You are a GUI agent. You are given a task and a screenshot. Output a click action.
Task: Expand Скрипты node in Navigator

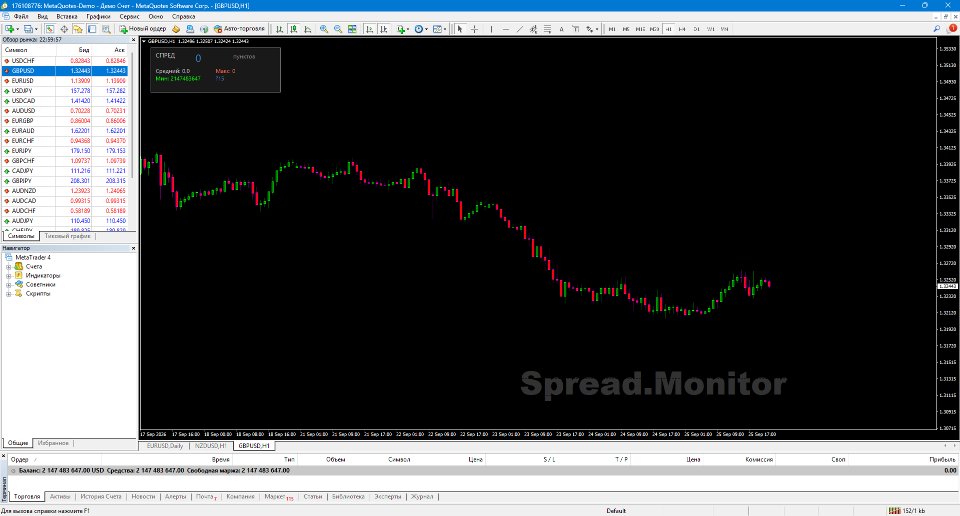(9, 294)
